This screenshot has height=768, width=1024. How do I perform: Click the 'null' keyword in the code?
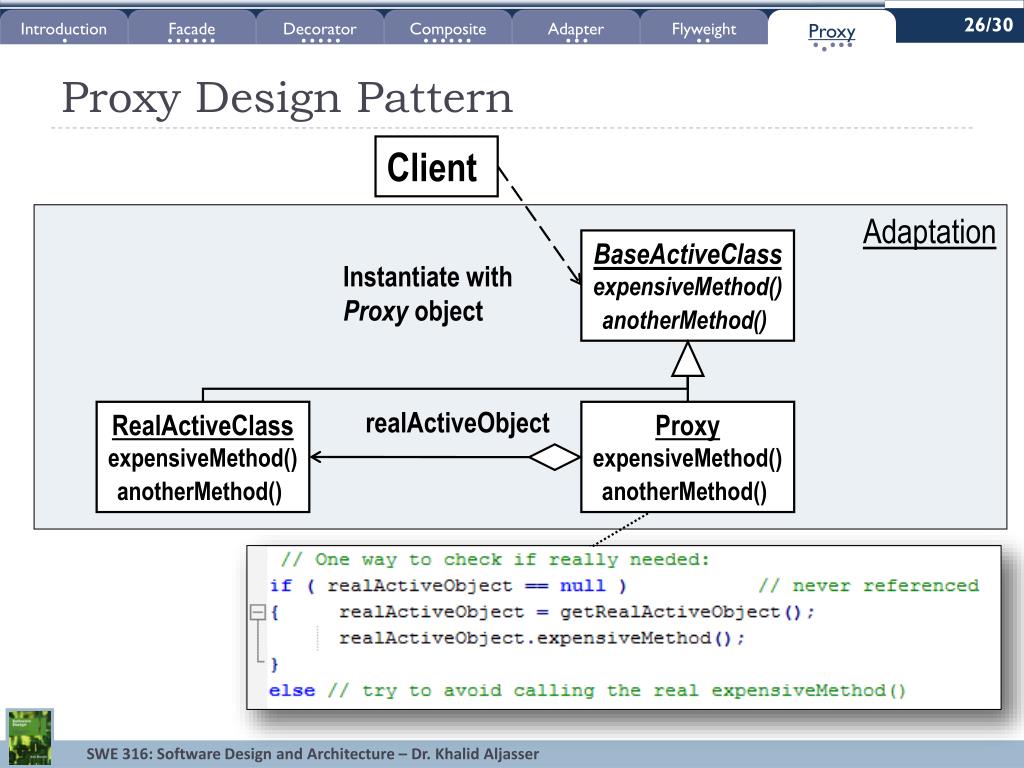pyautogui.click(x=583, y=585)
